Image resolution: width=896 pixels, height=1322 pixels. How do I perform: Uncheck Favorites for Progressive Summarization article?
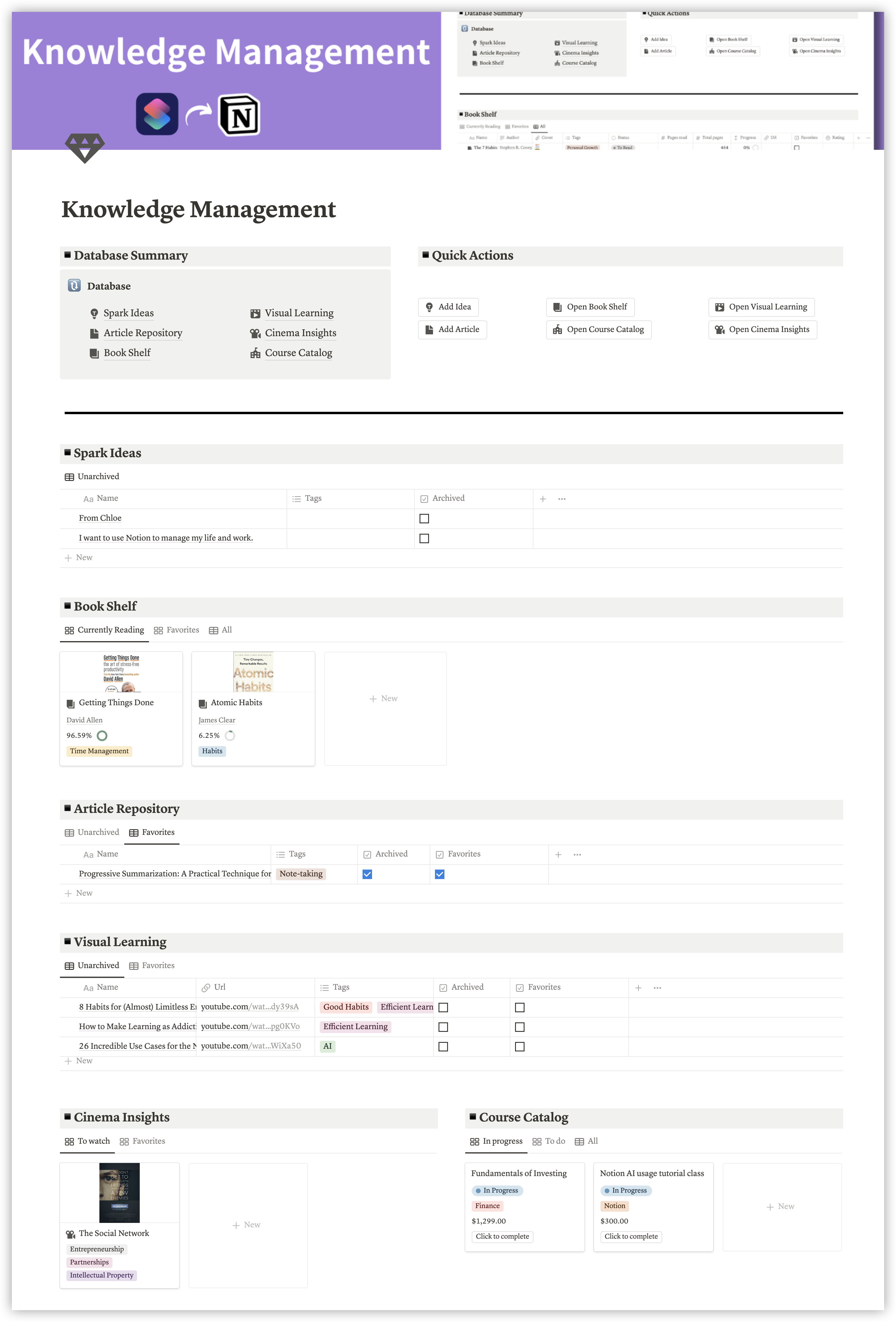pyautogui.click(x=439, y=874)
